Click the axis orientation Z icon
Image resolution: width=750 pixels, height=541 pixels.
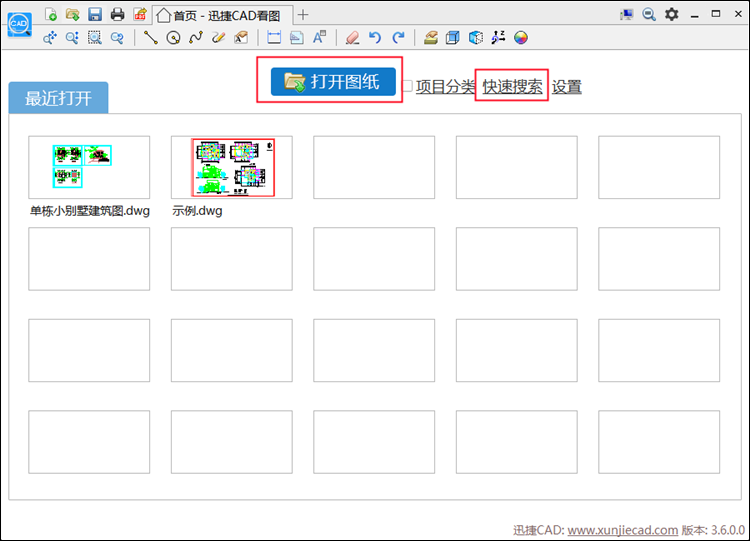point(498,37)
